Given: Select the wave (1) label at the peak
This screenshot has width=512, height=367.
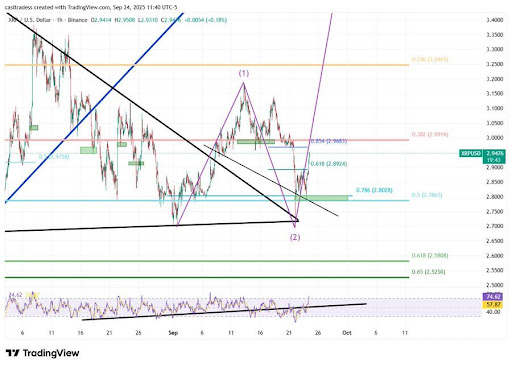Looking at the screenshot, I should (244, 73).
